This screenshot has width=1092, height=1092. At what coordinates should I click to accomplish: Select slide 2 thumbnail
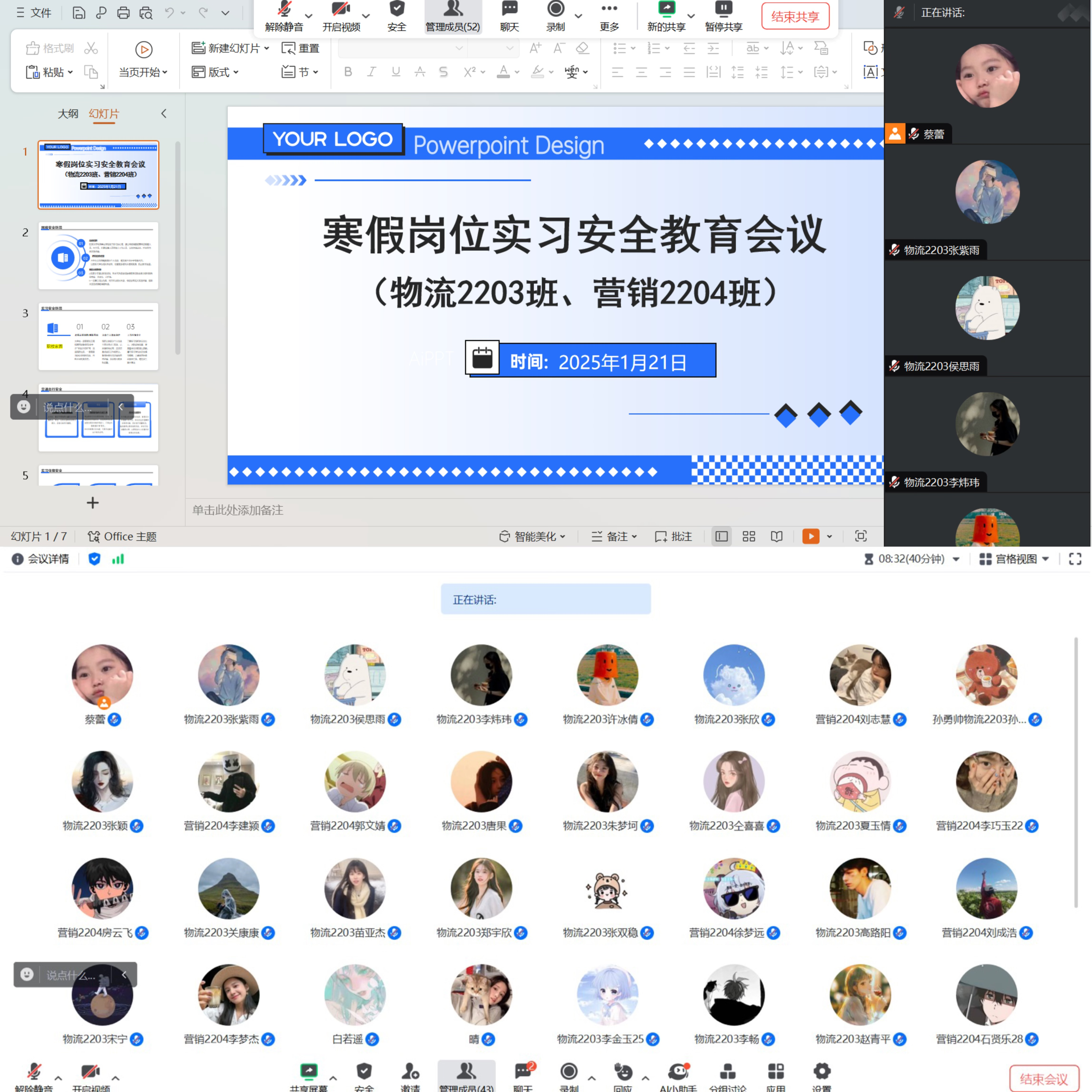pos(98,256)
